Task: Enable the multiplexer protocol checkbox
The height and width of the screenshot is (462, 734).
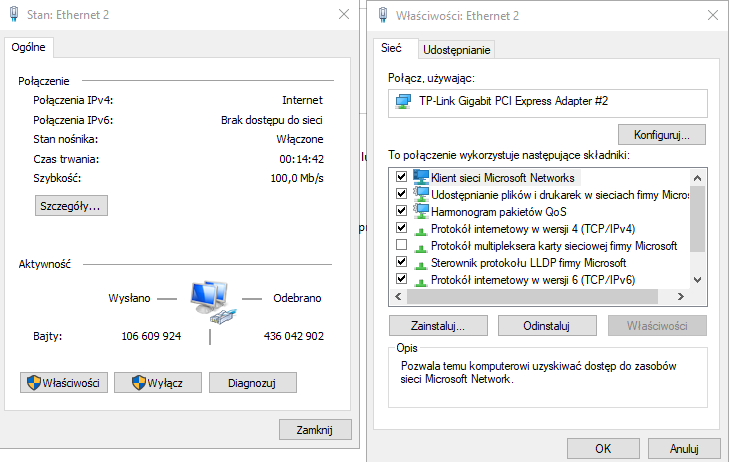Action: pyautogui.click(x=402, y=246)
